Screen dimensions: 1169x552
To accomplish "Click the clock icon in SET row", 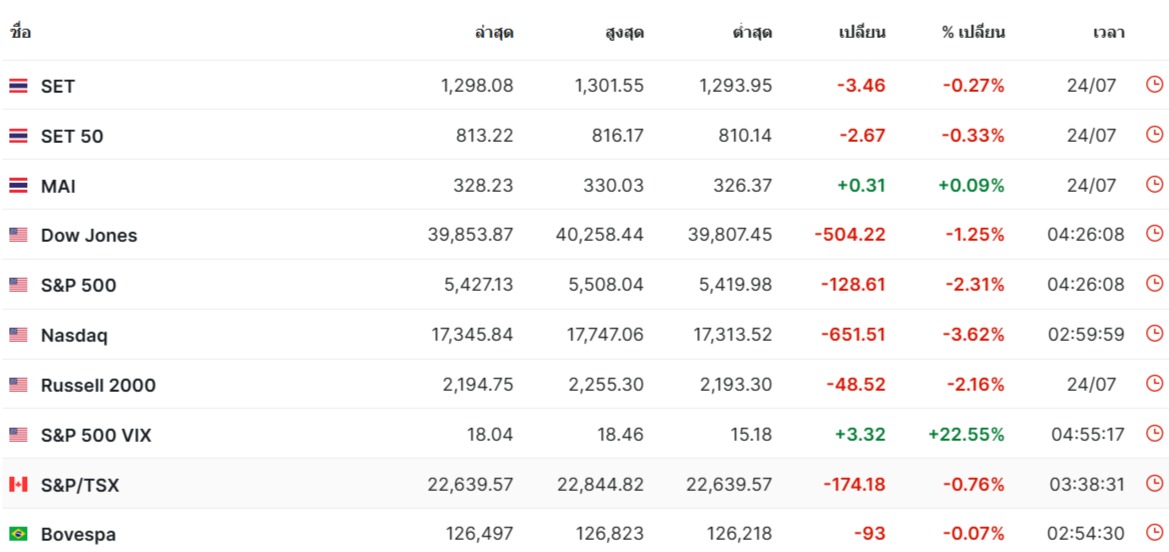I will pos(1153,85).
